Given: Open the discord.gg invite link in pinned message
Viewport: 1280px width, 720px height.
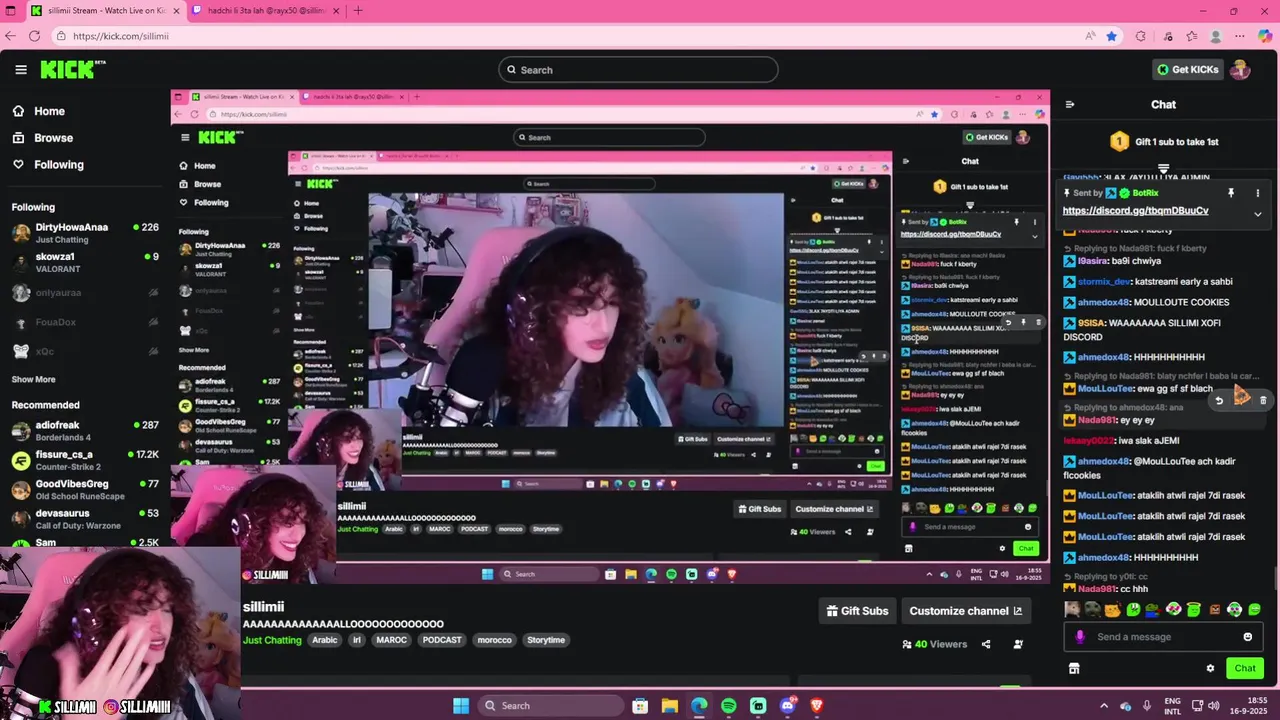Looking at the screenshot, I should click(x=1135, y=211).
